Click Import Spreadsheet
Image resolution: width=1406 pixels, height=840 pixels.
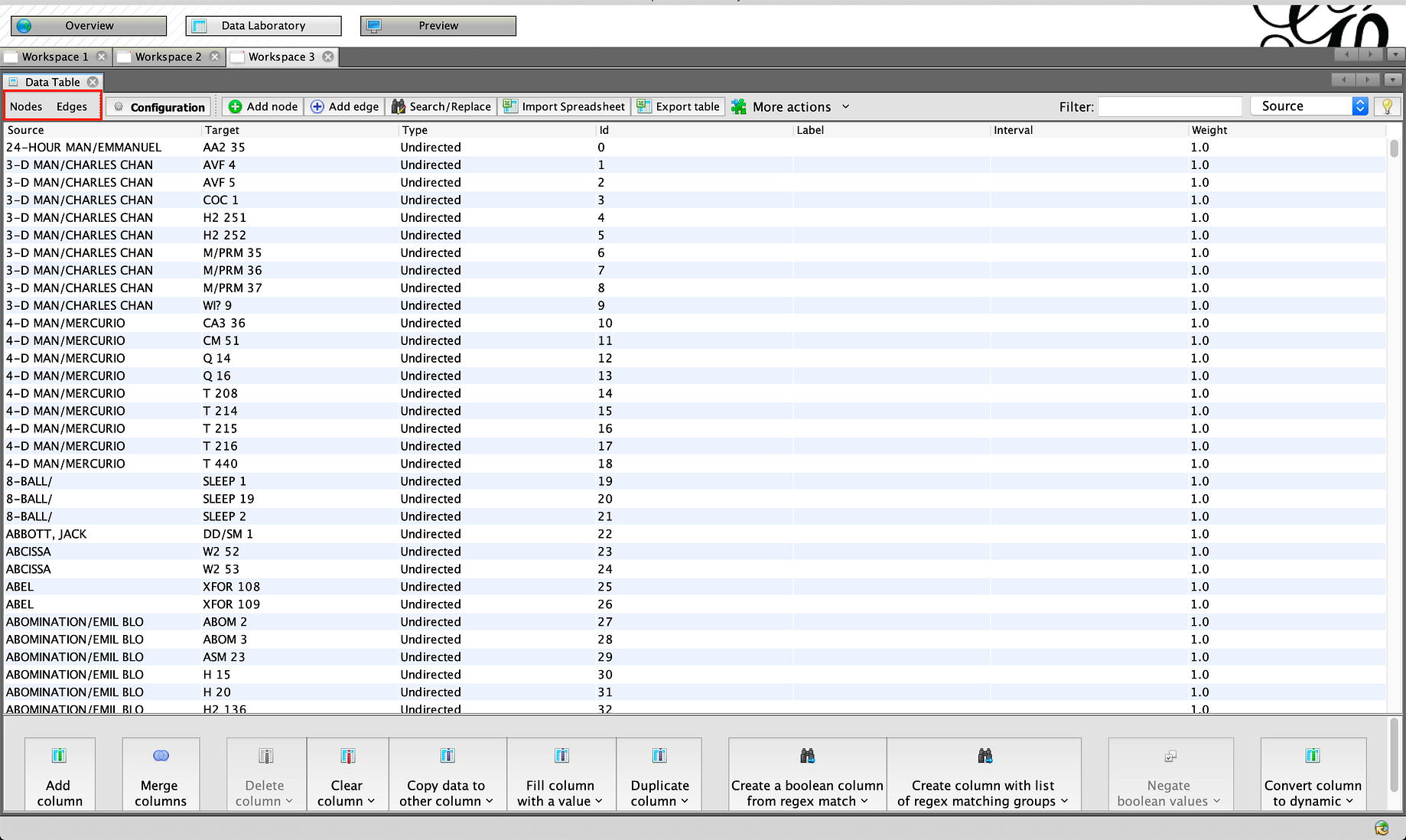click(565, 106)
